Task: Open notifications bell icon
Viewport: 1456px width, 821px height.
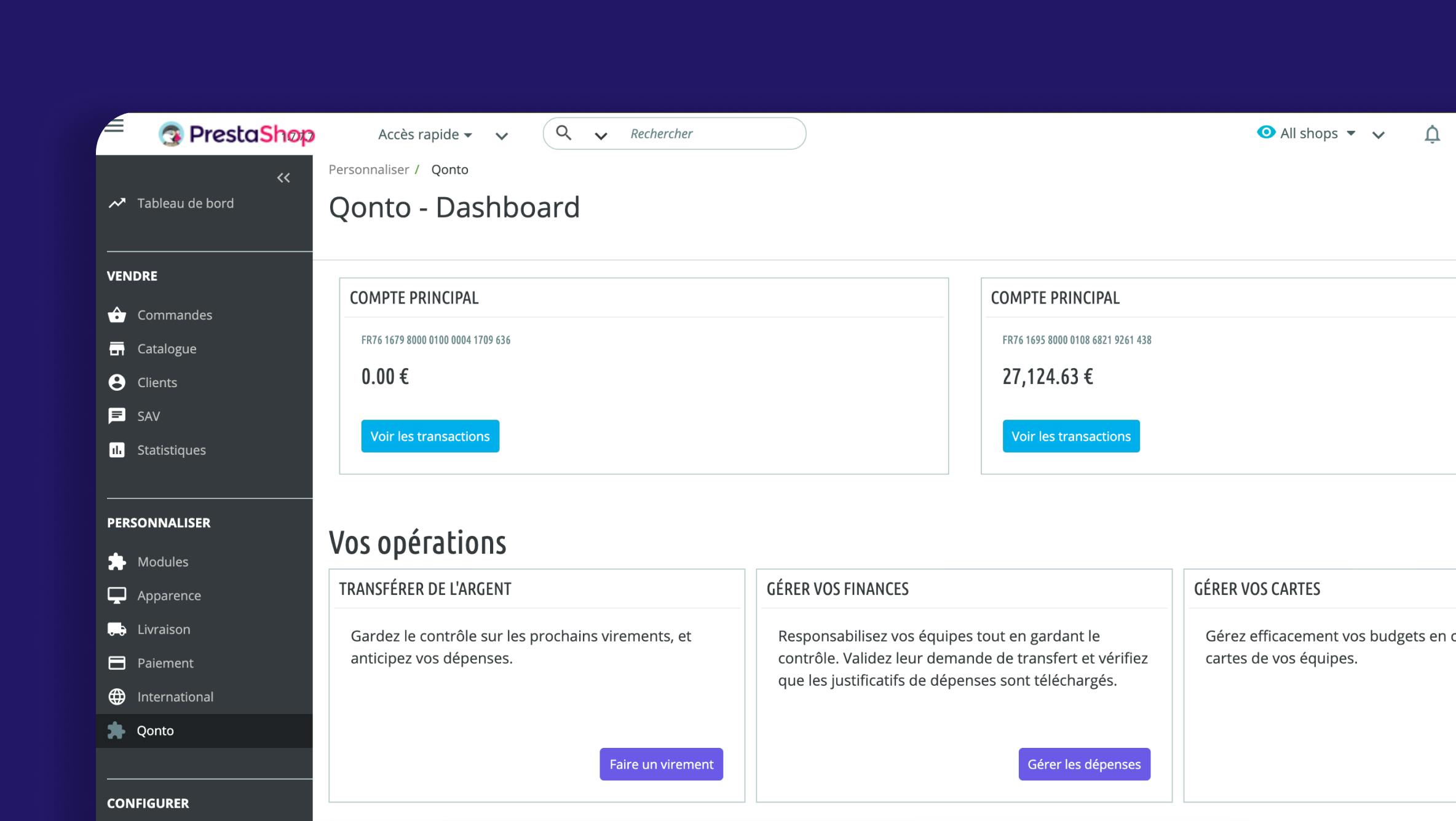Action: point(1432,134)
